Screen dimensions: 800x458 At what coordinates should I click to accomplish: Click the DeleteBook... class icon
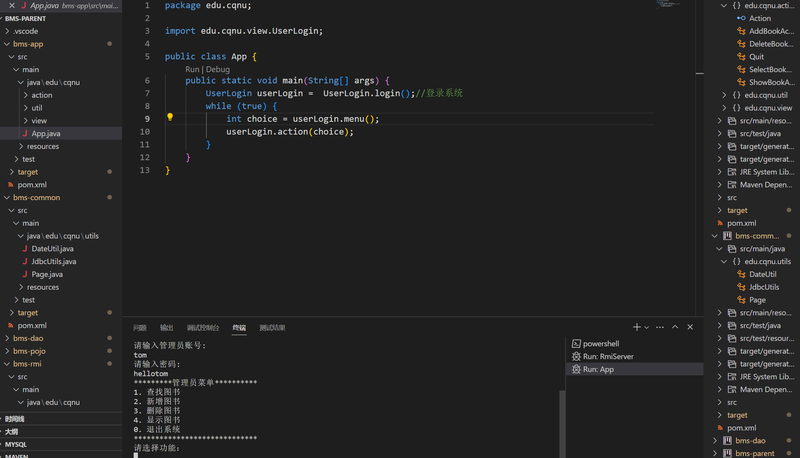pos(741,44)
